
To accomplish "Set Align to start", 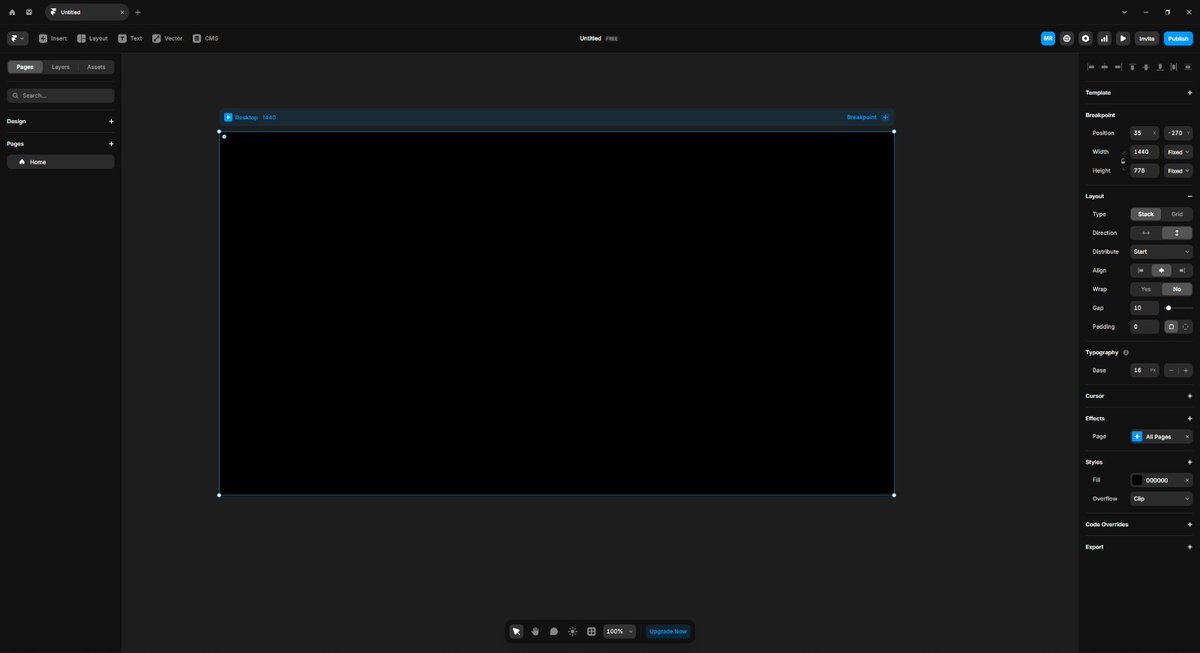I will (x=1141, y=270).
